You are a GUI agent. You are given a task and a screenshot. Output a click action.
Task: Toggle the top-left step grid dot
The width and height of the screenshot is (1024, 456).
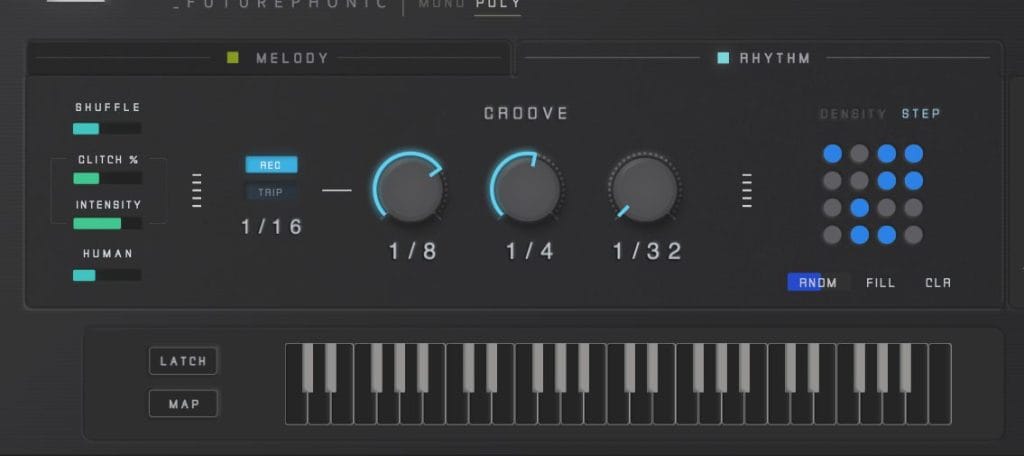click(832, 154)
